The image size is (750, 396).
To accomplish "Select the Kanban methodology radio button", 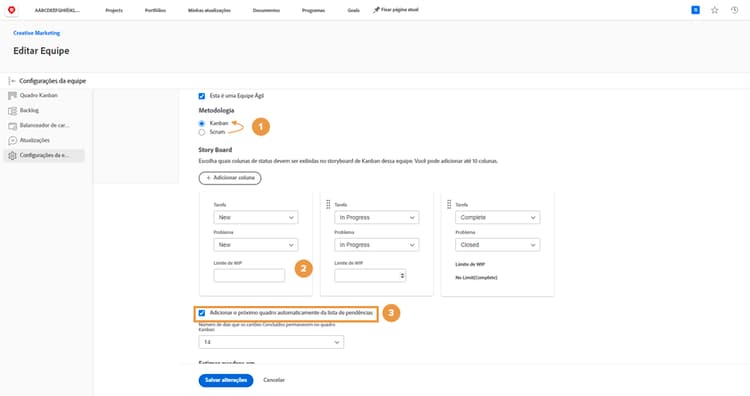I will coord(202,123).
